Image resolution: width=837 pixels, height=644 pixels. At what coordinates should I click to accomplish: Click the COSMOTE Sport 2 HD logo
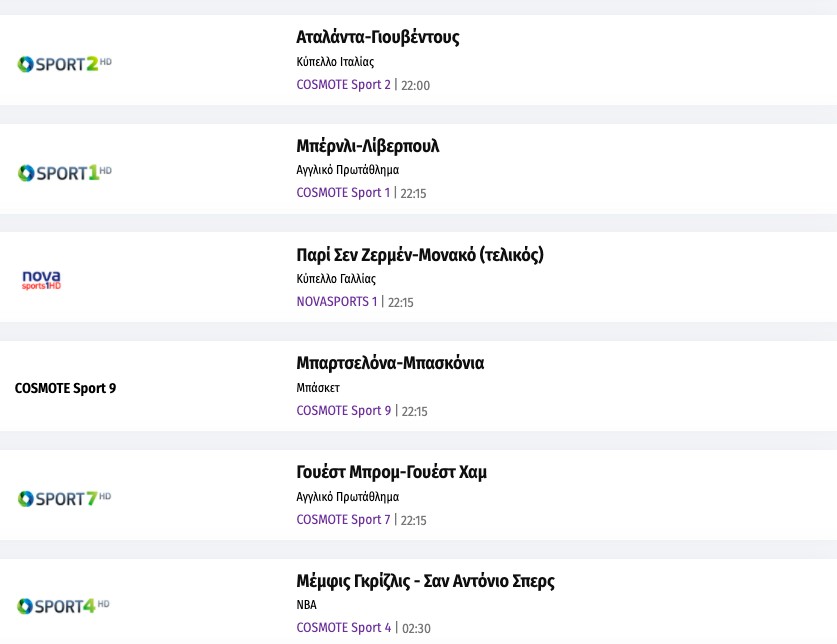click(x=64, y=64)
